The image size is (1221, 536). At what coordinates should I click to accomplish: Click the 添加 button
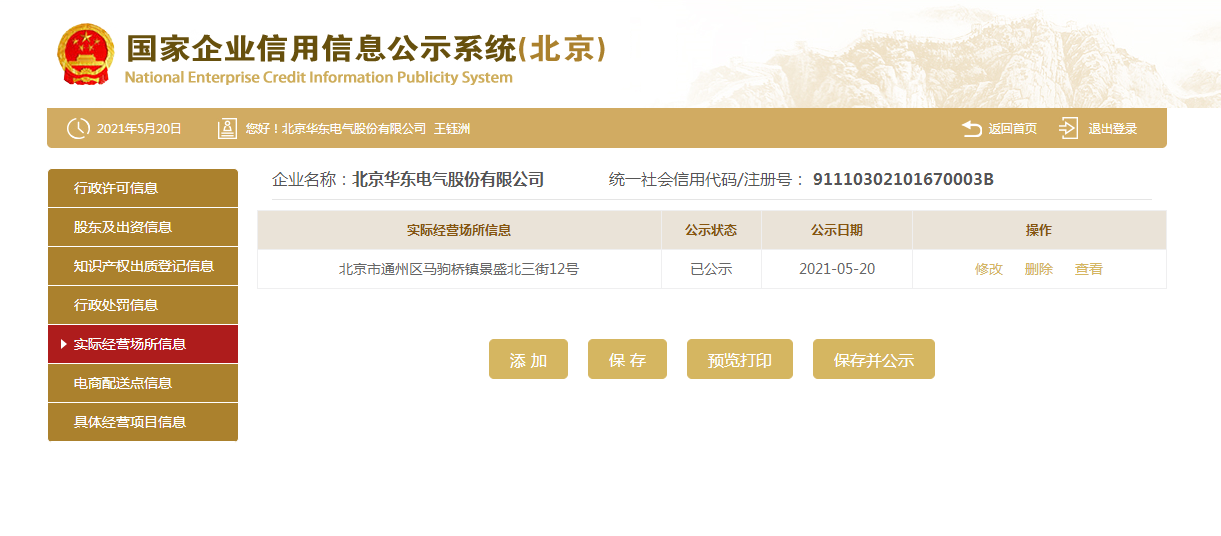click(528, 359)
